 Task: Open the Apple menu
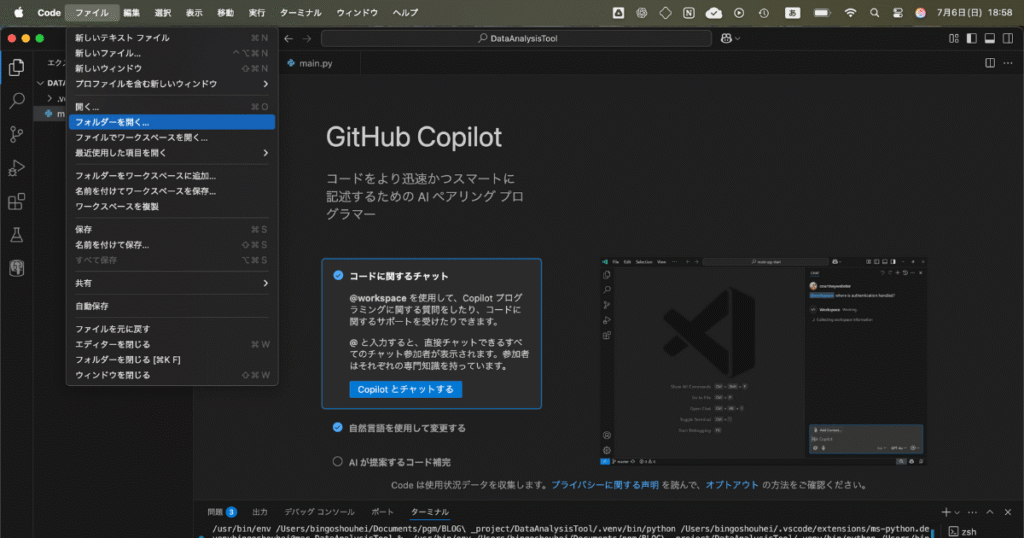coord(18,12)
